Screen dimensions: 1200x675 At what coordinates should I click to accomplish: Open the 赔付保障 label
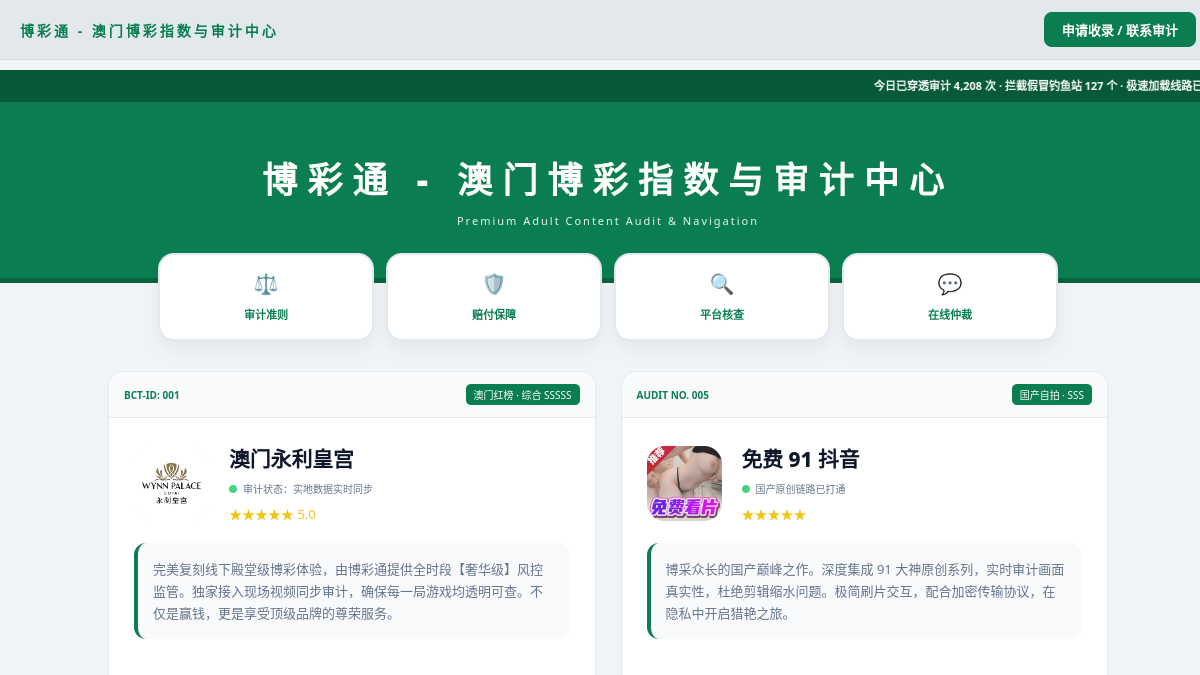(x=494, y=314)
